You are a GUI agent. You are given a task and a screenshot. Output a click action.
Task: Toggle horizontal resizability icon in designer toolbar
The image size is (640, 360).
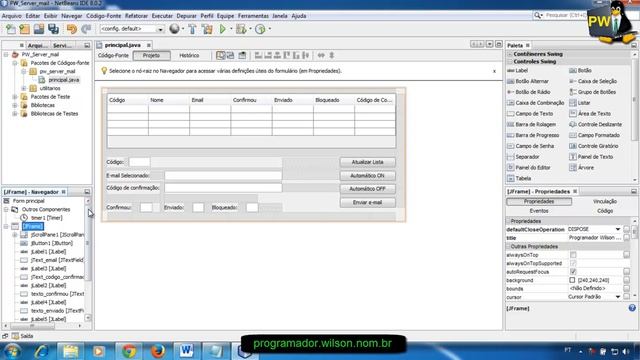point(321,55)
